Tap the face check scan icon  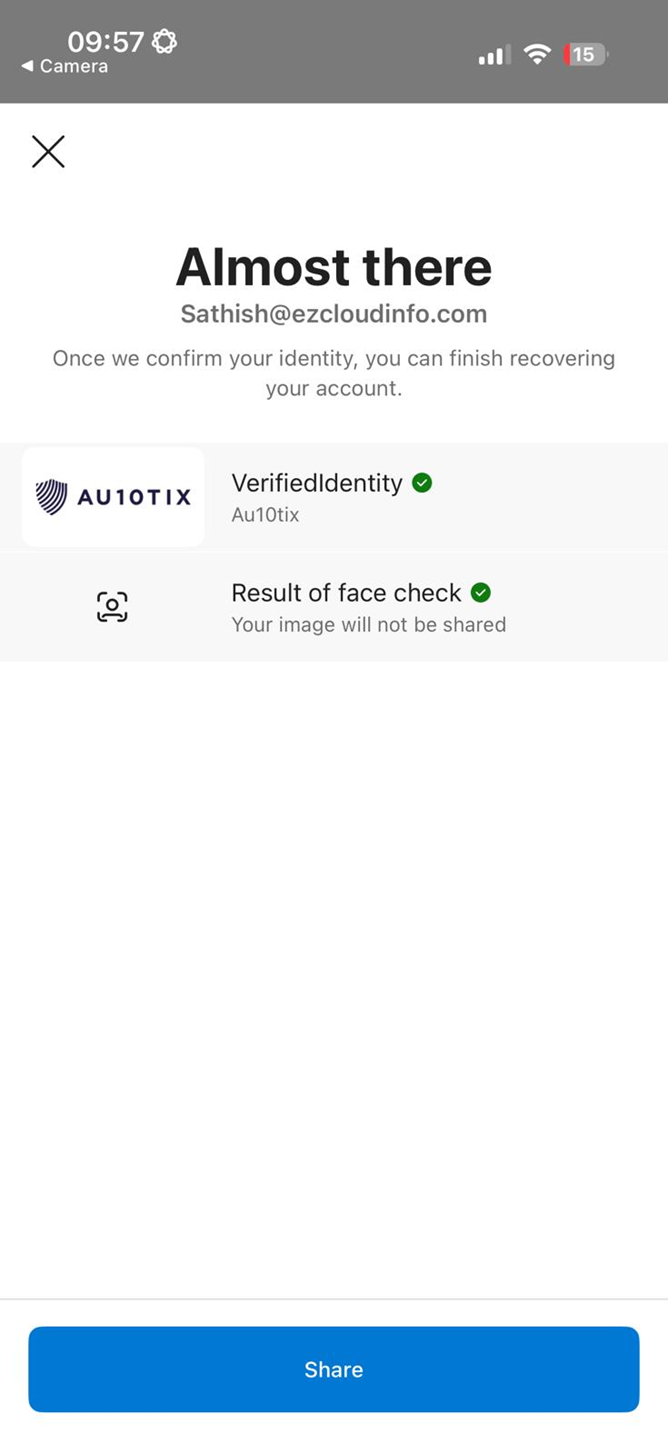coord(112,607)
